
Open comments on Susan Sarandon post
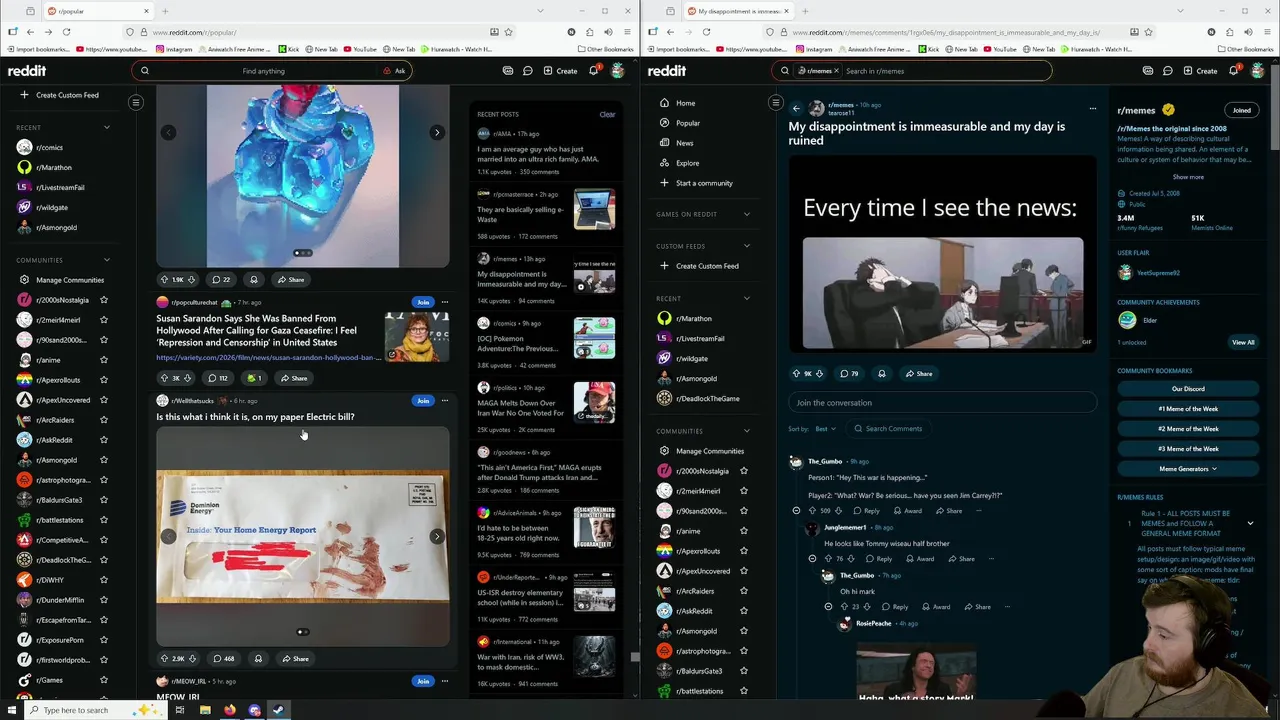click(x=217, y=378)
